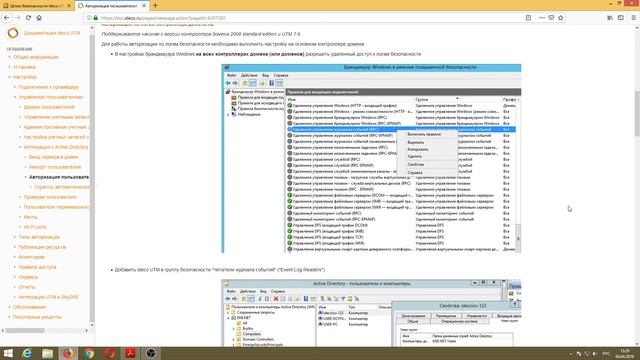This screenshot has width=640, height=360.
Task: Expand the Установка tree arrow
Action: [9, 67]
